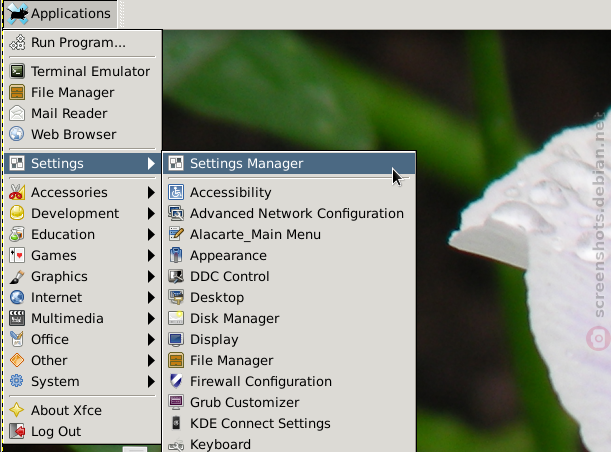Expand the Accessories submenu arrow

coord(151,192)
